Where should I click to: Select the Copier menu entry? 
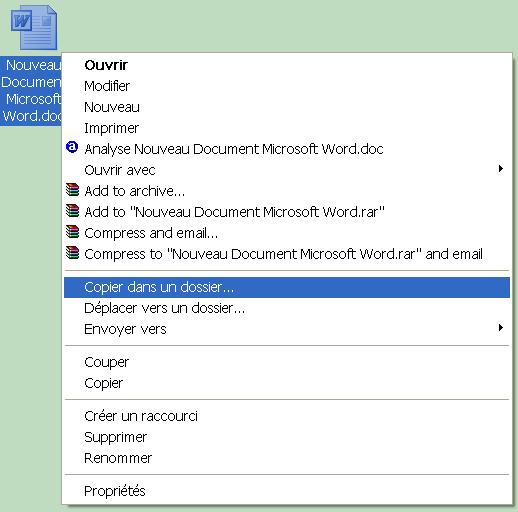tap(287, 383)
